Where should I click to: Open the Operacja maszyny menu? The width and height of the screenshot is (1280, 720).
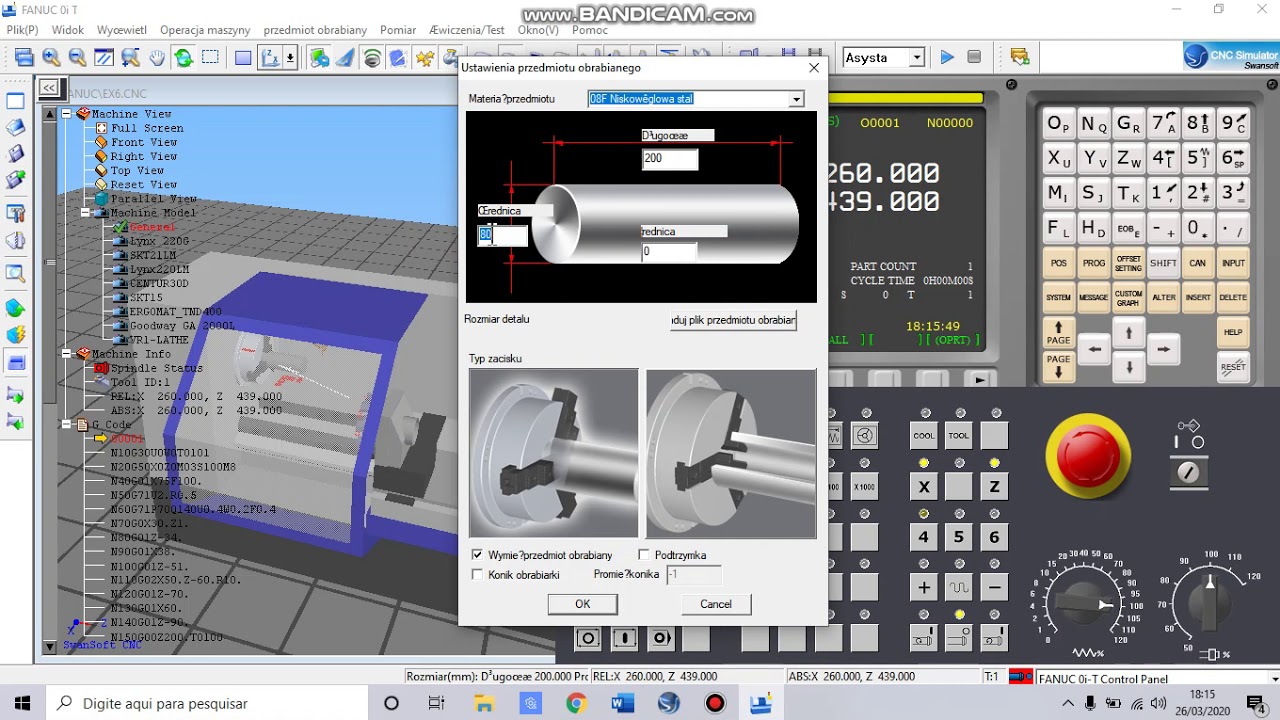coord(205,30)
